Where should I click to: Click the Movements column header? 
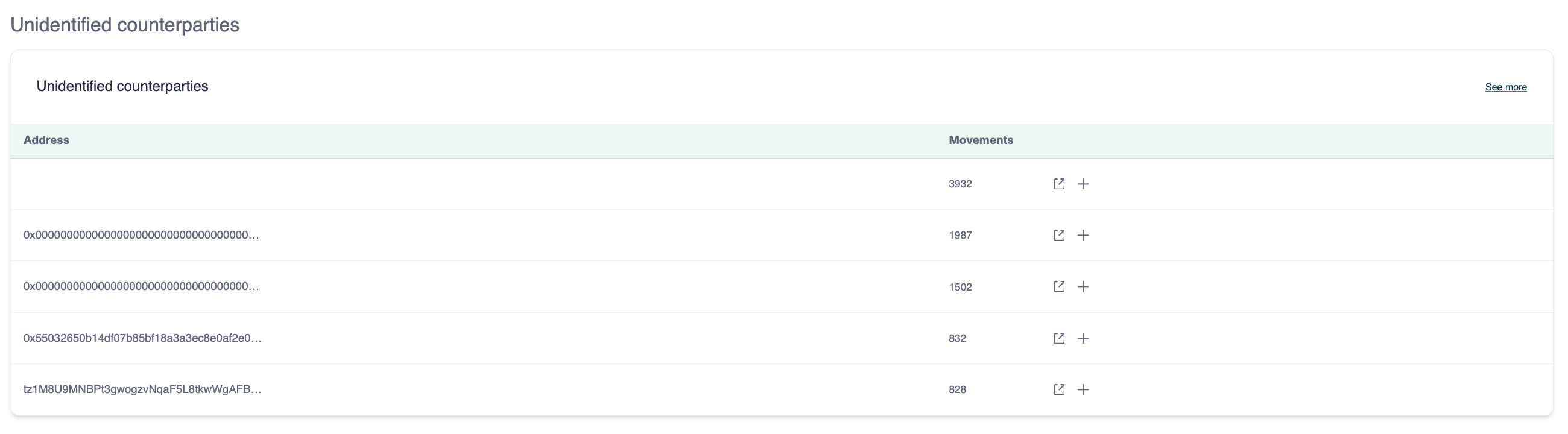pyautogui.click(x=981, y=140)
